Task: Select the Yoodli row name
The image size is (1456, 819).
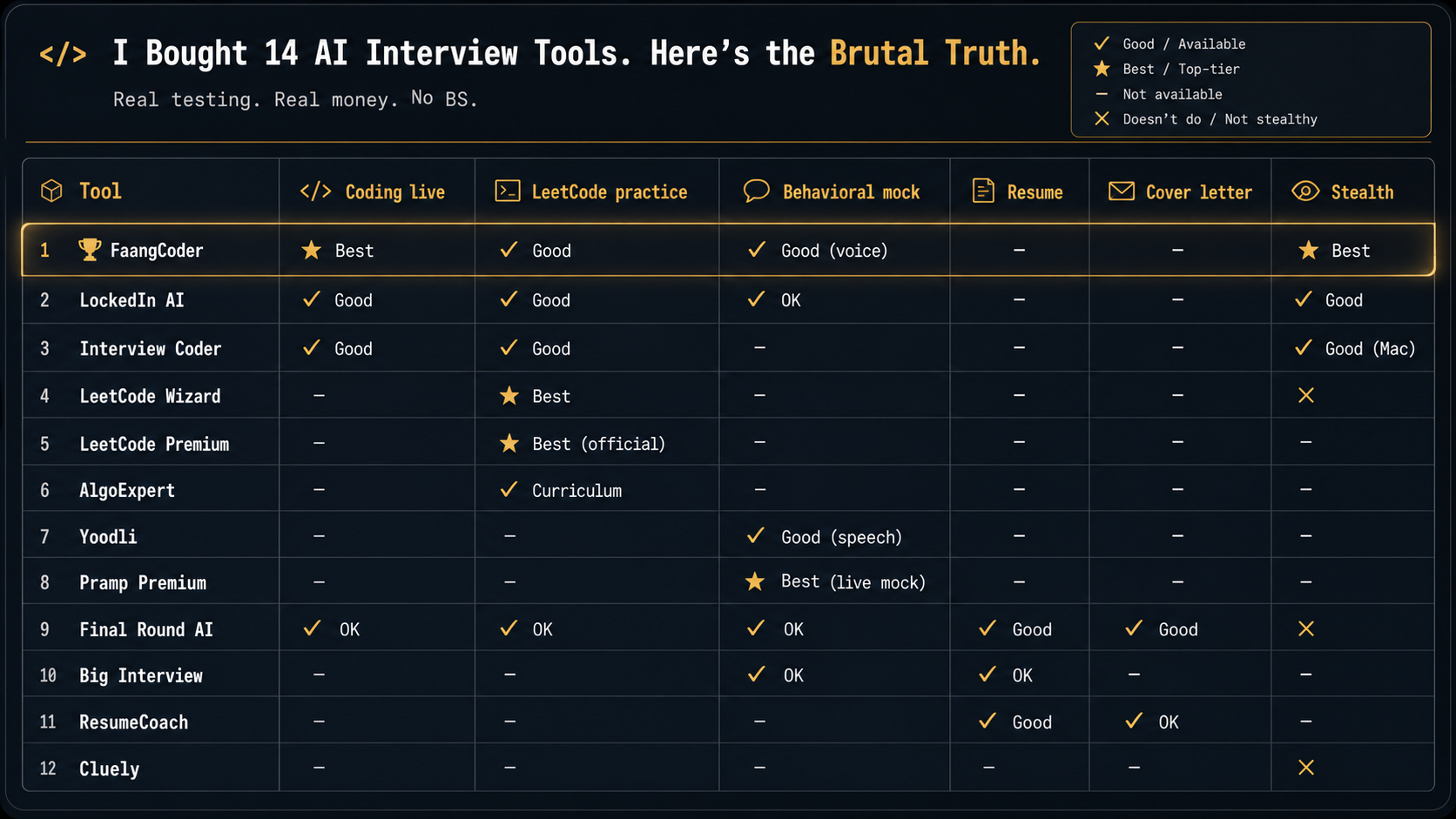Action: click(108, 537)
